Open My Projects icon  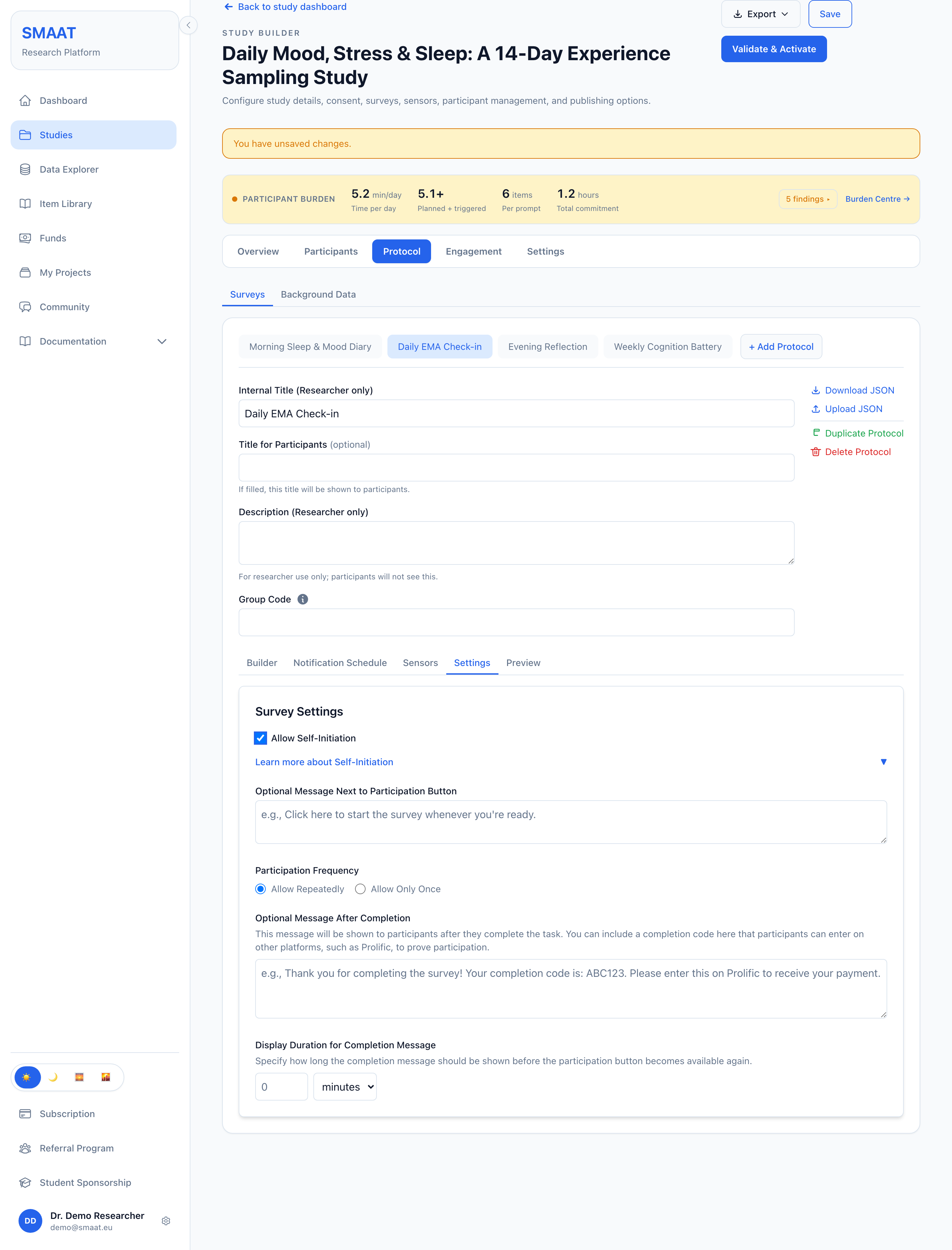click(x=25, y=272)
